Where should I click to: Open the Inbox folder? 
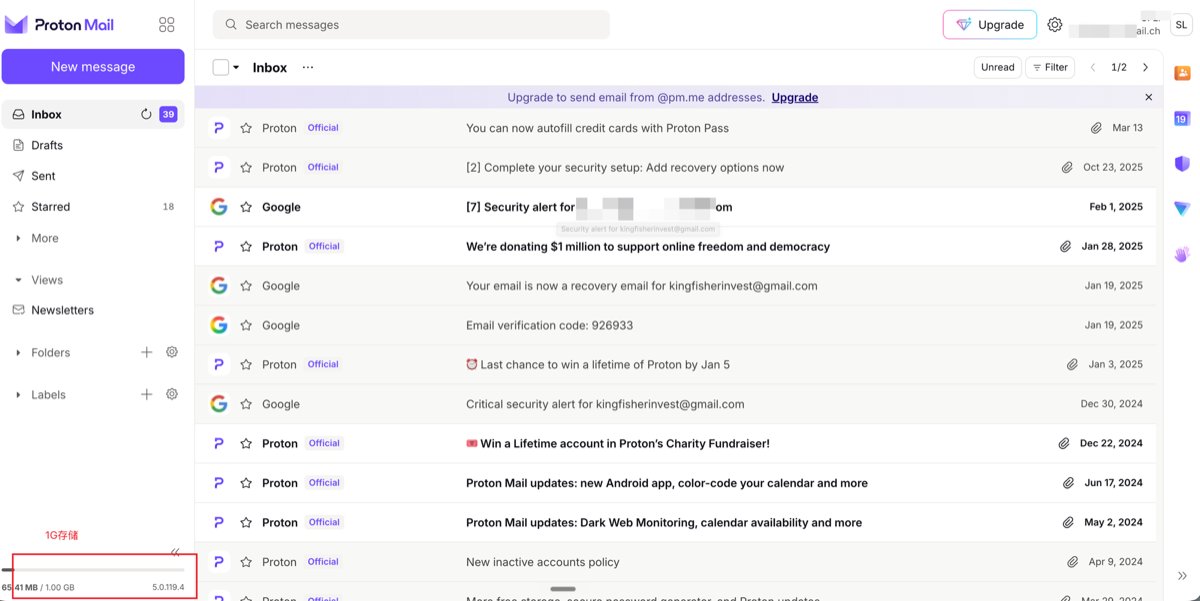(x=93, y=114)
